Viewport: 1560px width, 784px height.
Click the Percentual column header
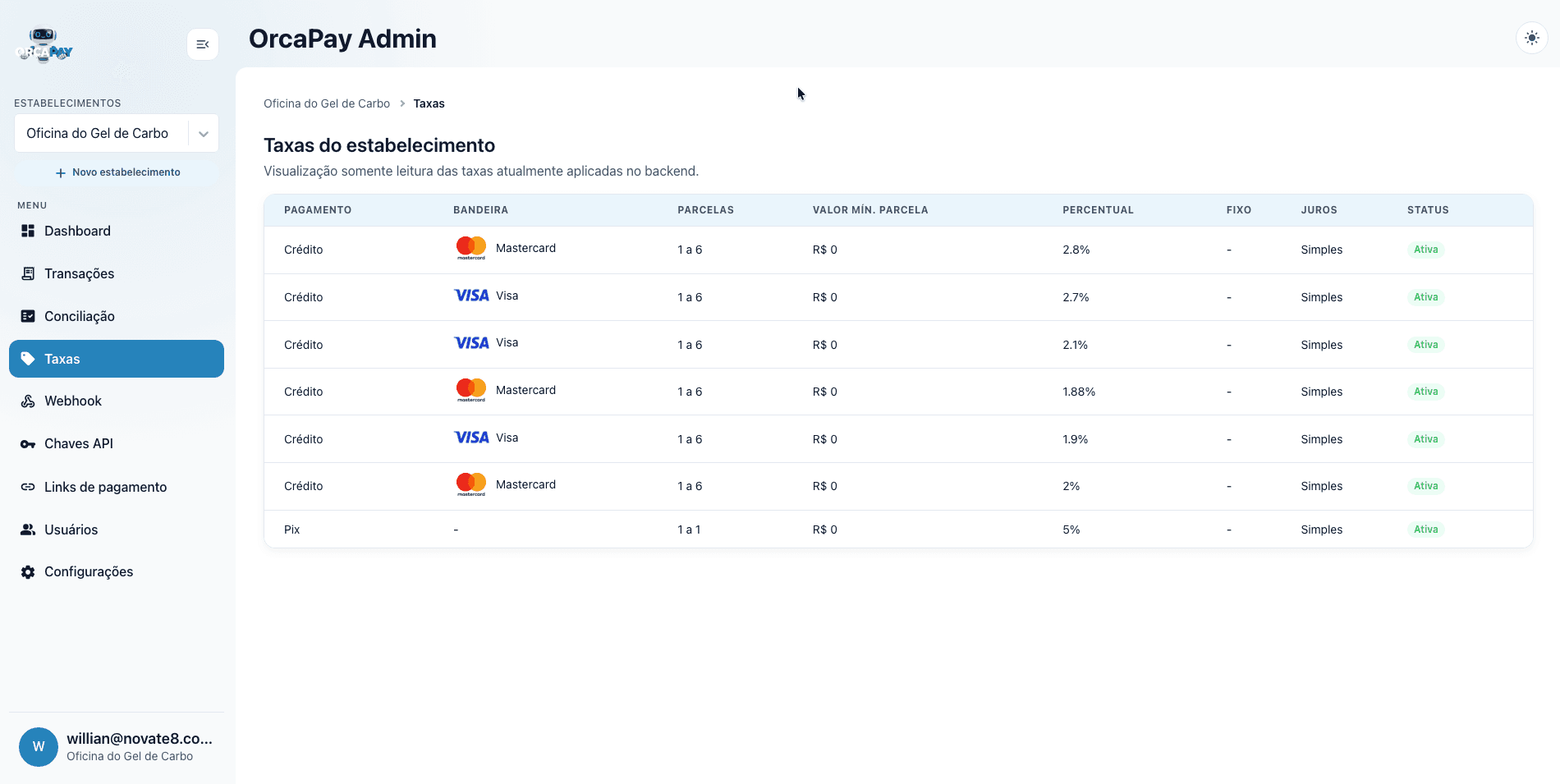(x=1098, y=210)
